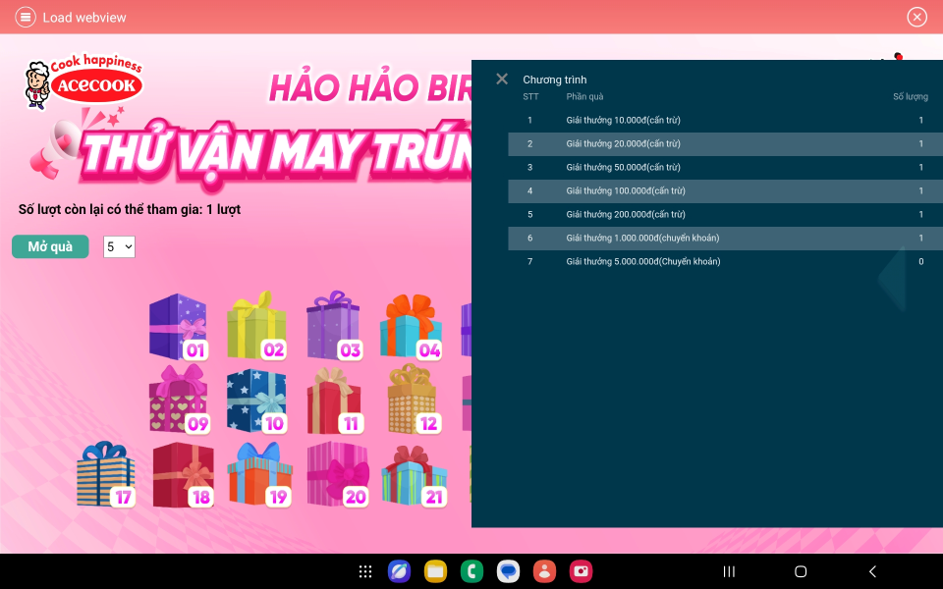
Task: Select row Giải thưởng 100.000đ(cấn trừ)
Action: click(x=725, y=191)
